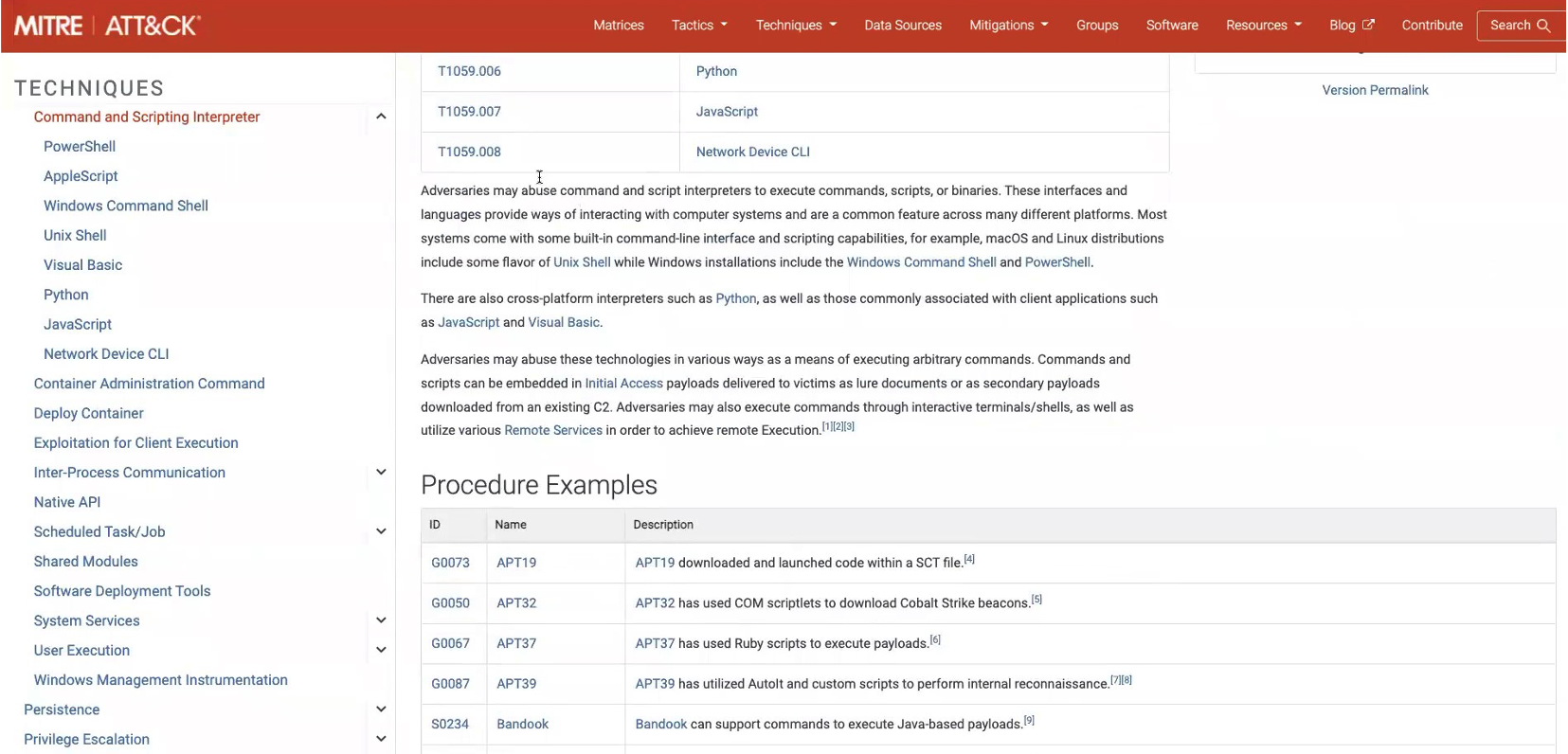Open Shared Modules technique
1568x754 pixels.
(86, 561)
